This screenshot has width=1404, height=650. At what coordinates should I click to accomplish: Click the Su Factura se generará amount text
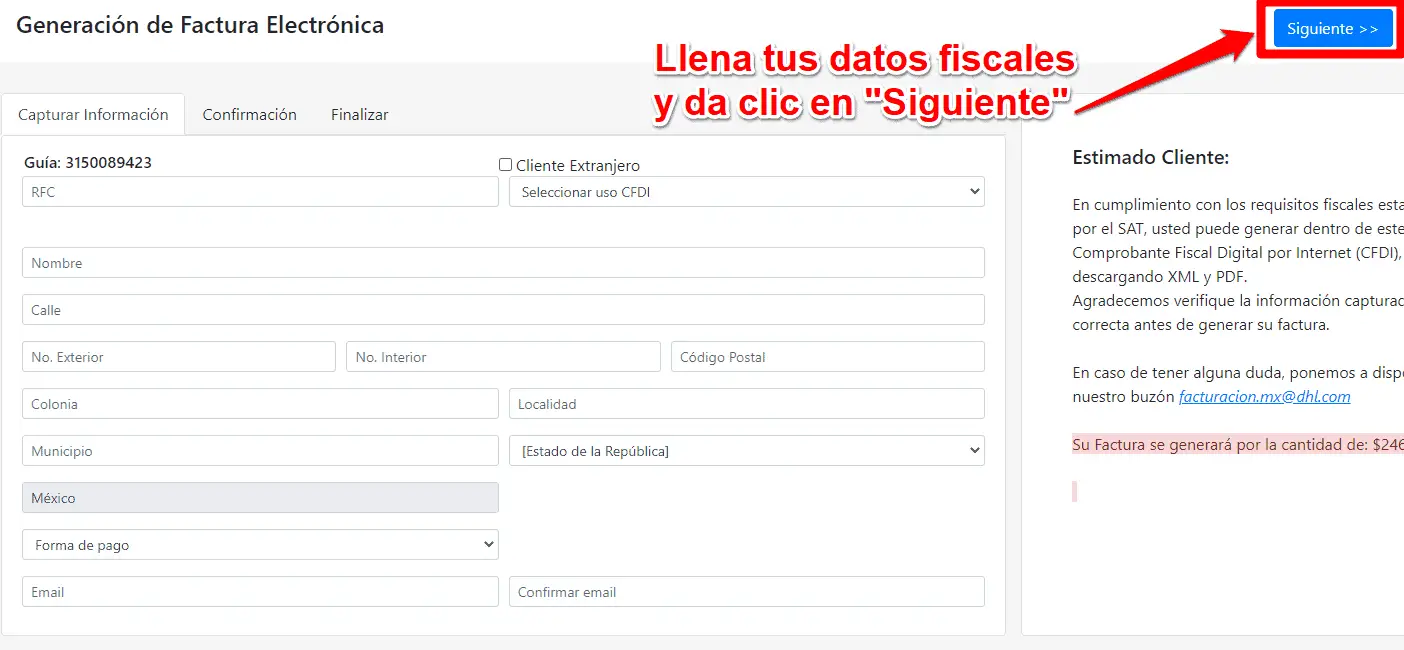point(1238,445)
